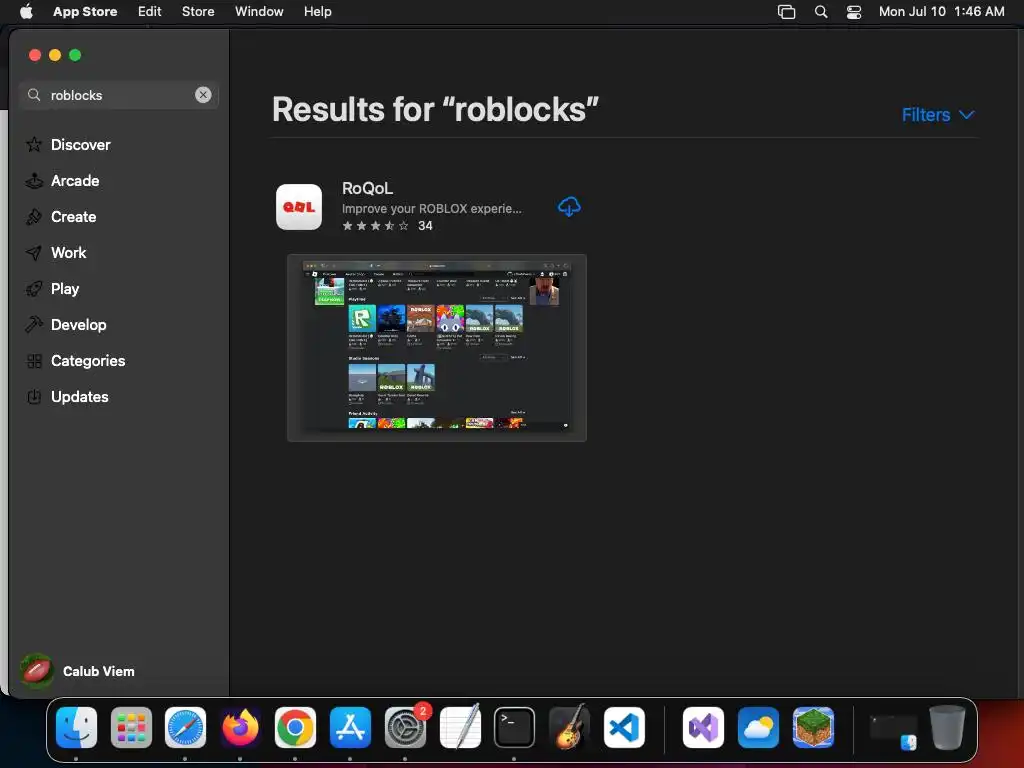
Task: View RoQoL screenshot preview thumbnail
Action: point(437,347)
